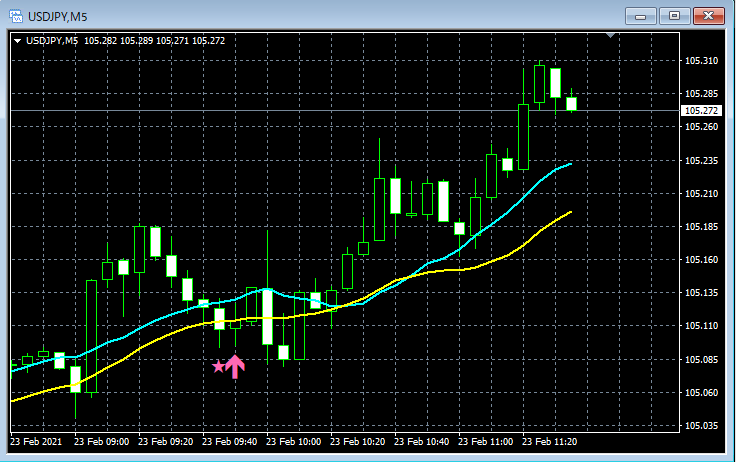Click the price scale label 105.135
The height and width of the screenshot is (462, 736).
[701, 293]
